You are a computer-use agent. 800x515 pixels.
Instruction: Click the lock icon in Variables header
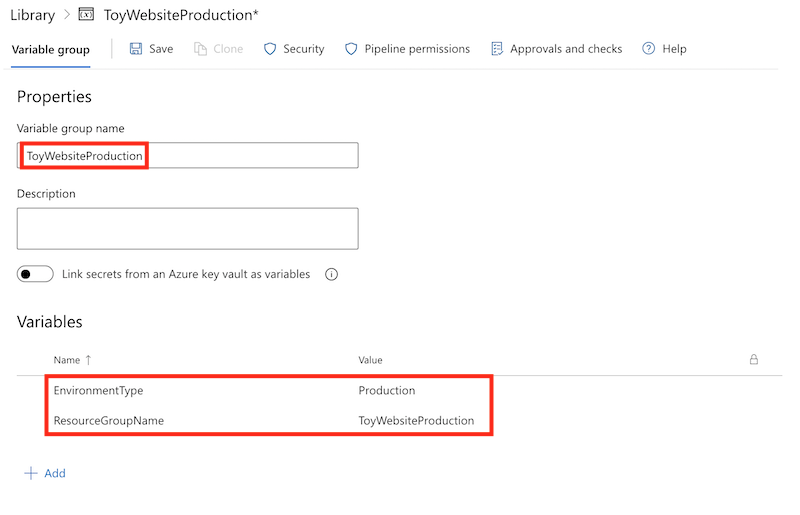(754, 359)
